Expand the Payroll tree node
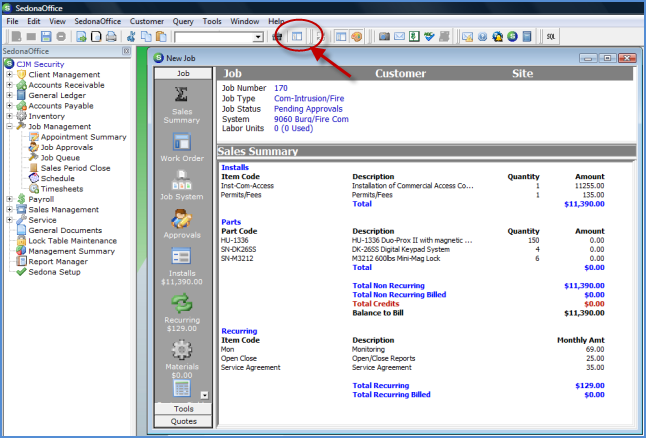The width and height of the screenshot is (646, 438). pyautogui.click(x=9, y=199)
